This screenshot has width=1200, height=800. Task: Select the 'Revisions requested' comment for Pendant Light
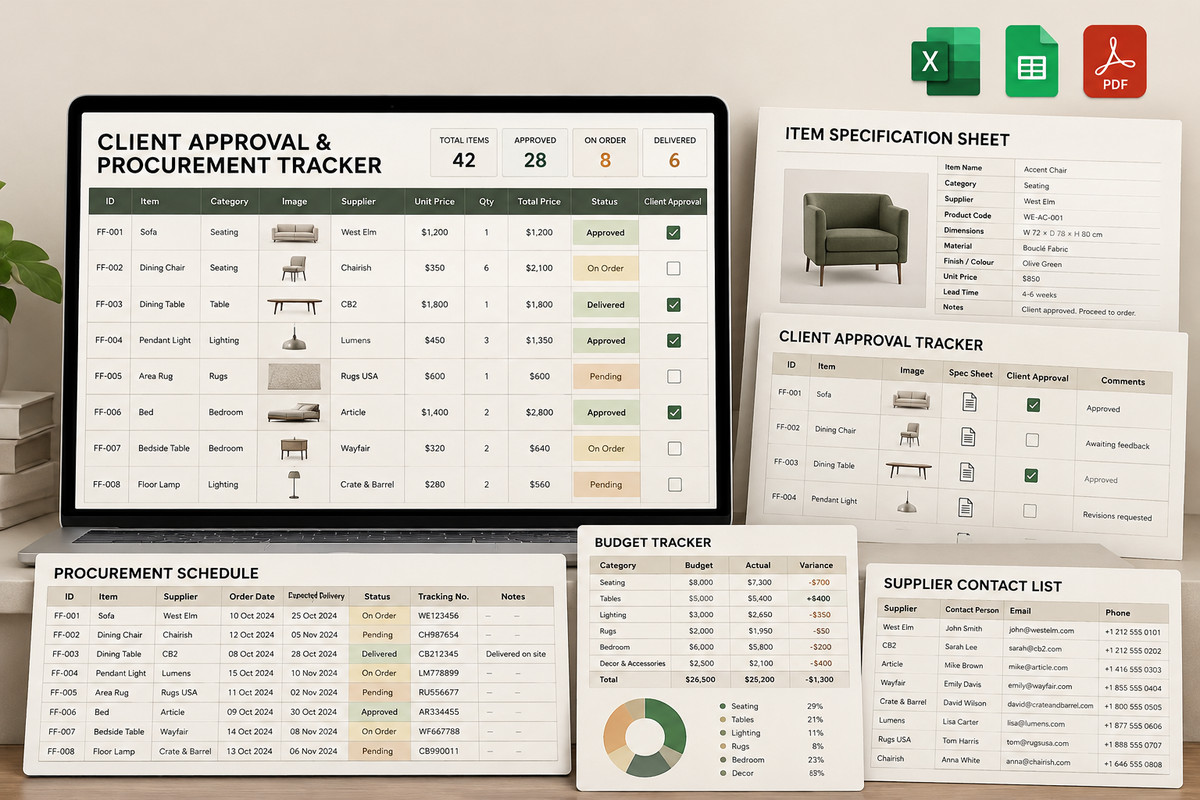[1117, 517]
